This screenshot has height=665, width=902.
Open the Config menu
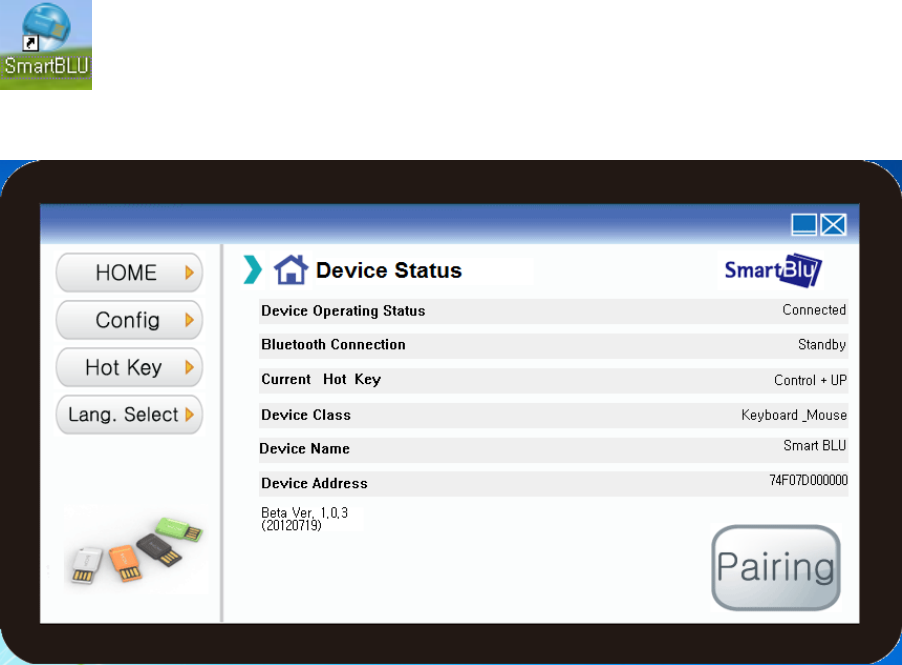(129, 320)
